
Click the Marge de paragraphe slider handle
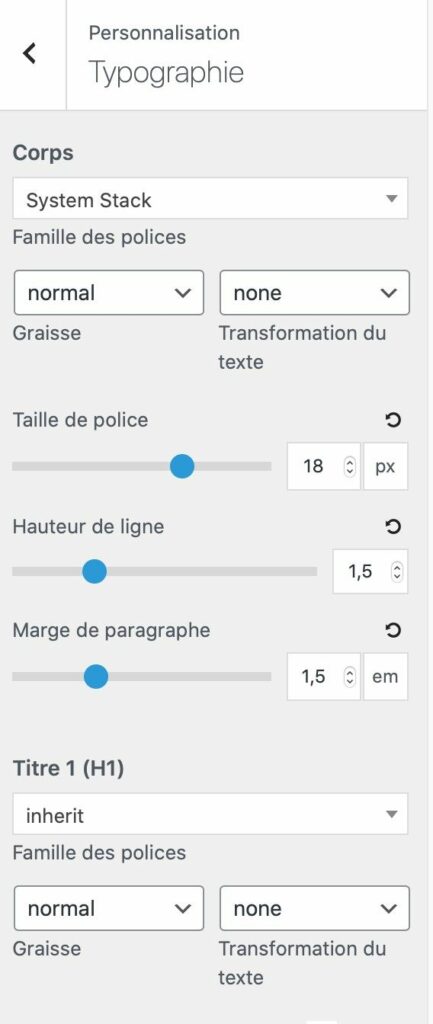96,677
